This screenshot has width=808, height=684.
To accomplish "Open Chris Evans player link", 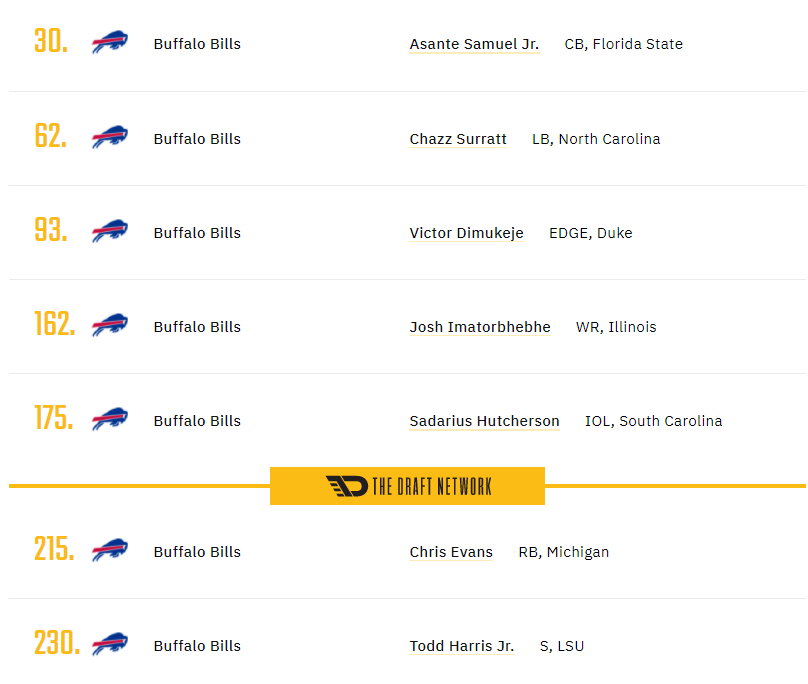I will click(x=451, y=552).
